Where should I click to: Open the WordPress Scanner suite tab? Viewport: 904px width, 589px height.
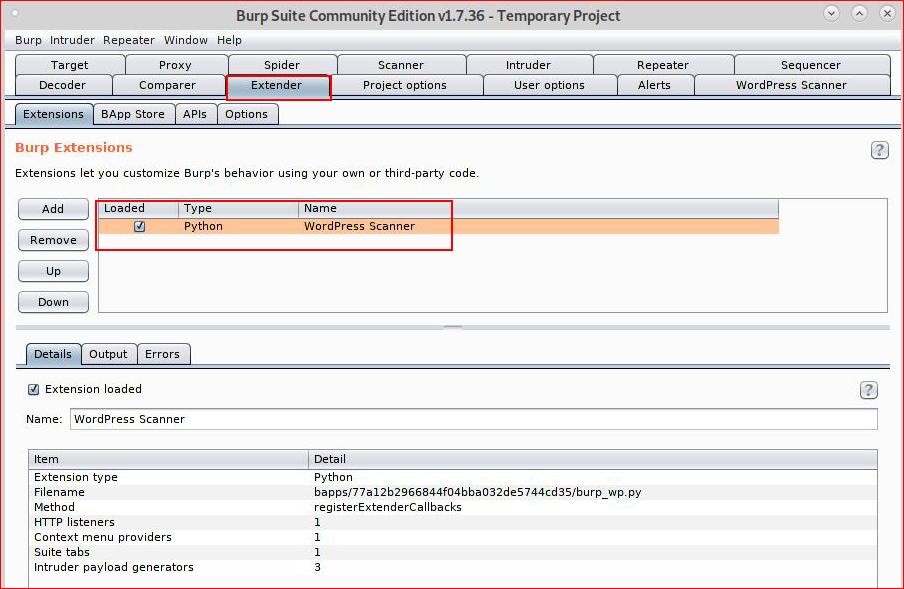(791, 85)
